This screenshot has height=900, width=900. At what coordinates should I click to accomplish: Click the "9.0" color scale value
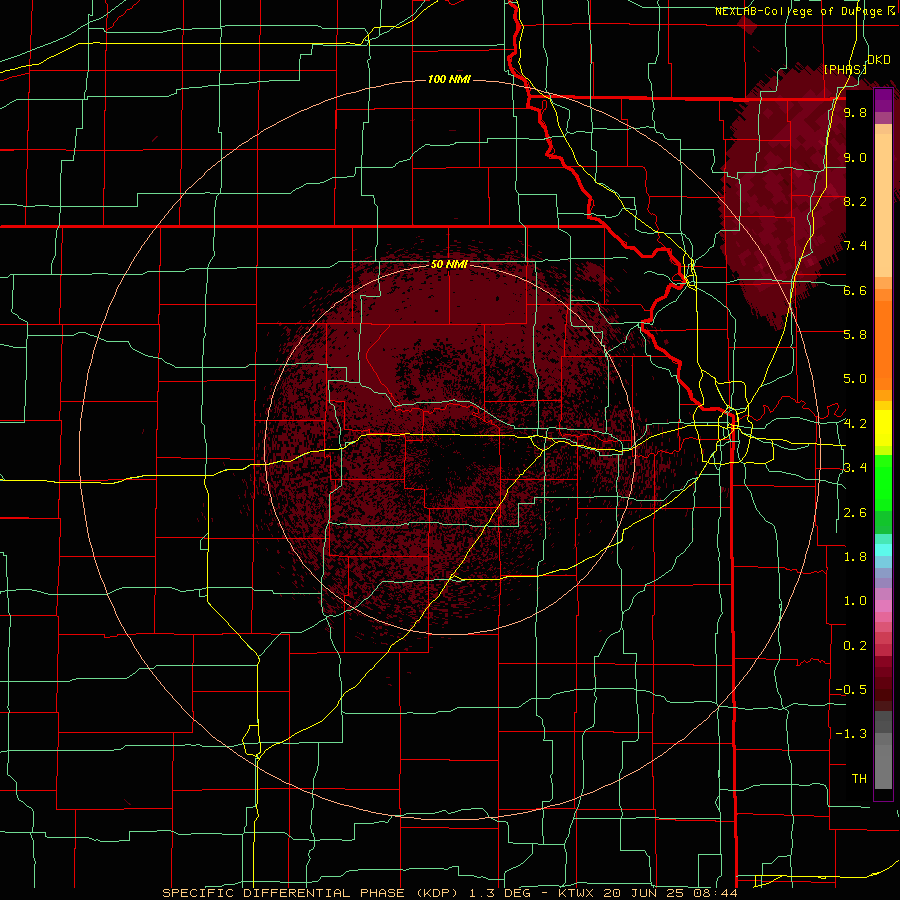coord(855,157)
